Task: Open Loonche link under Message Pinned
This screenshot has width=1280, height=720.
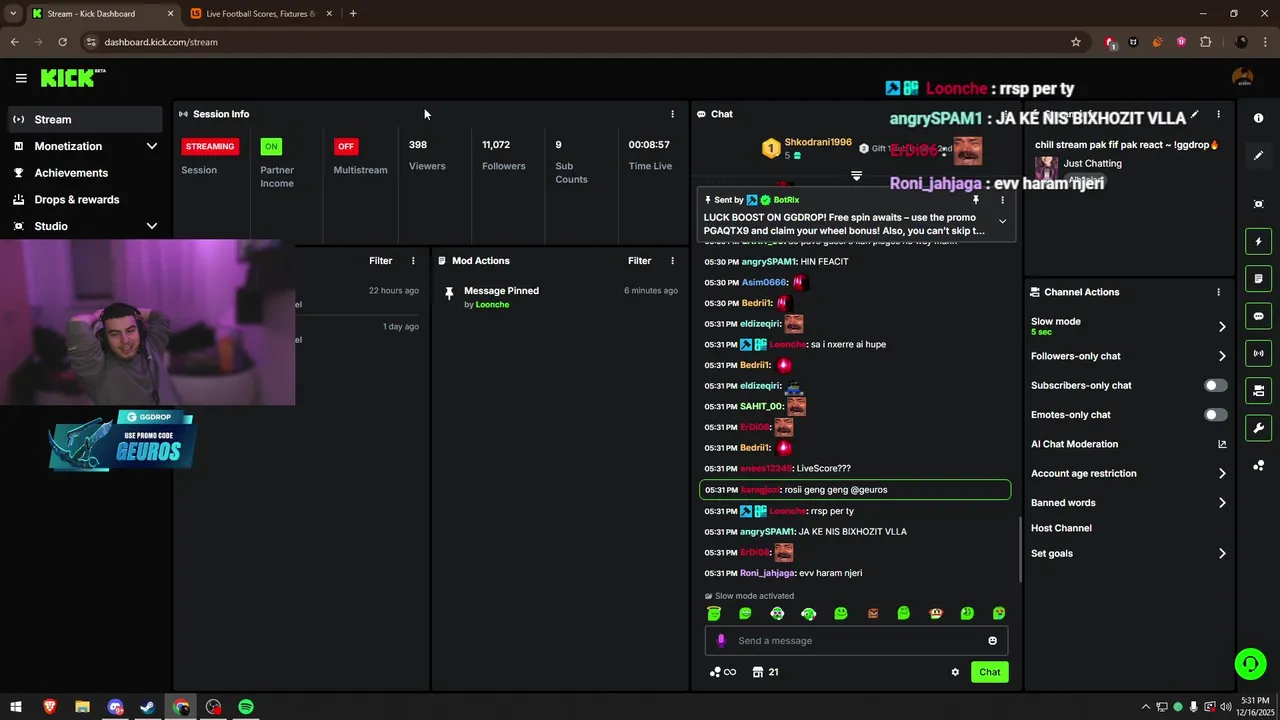Action: coord(492,304)
